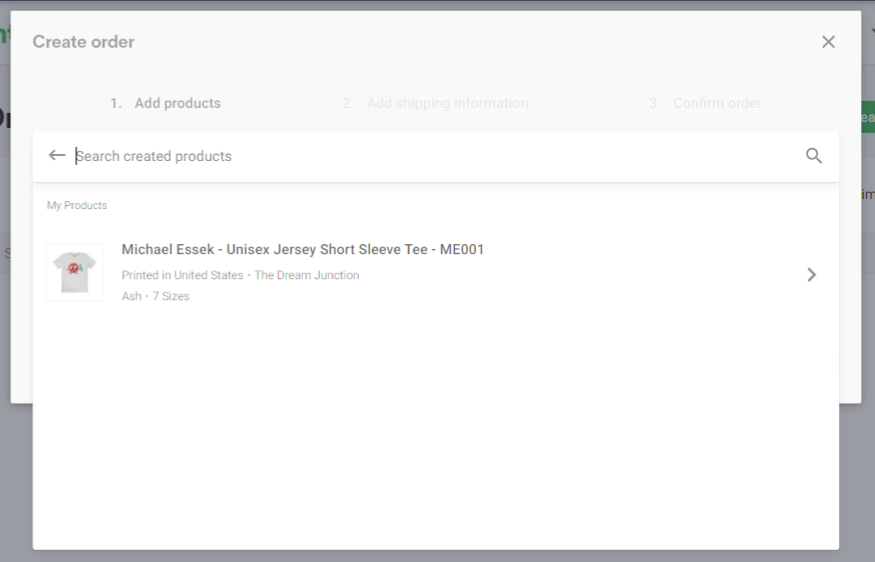Click the Create order heading

point(84,42)
